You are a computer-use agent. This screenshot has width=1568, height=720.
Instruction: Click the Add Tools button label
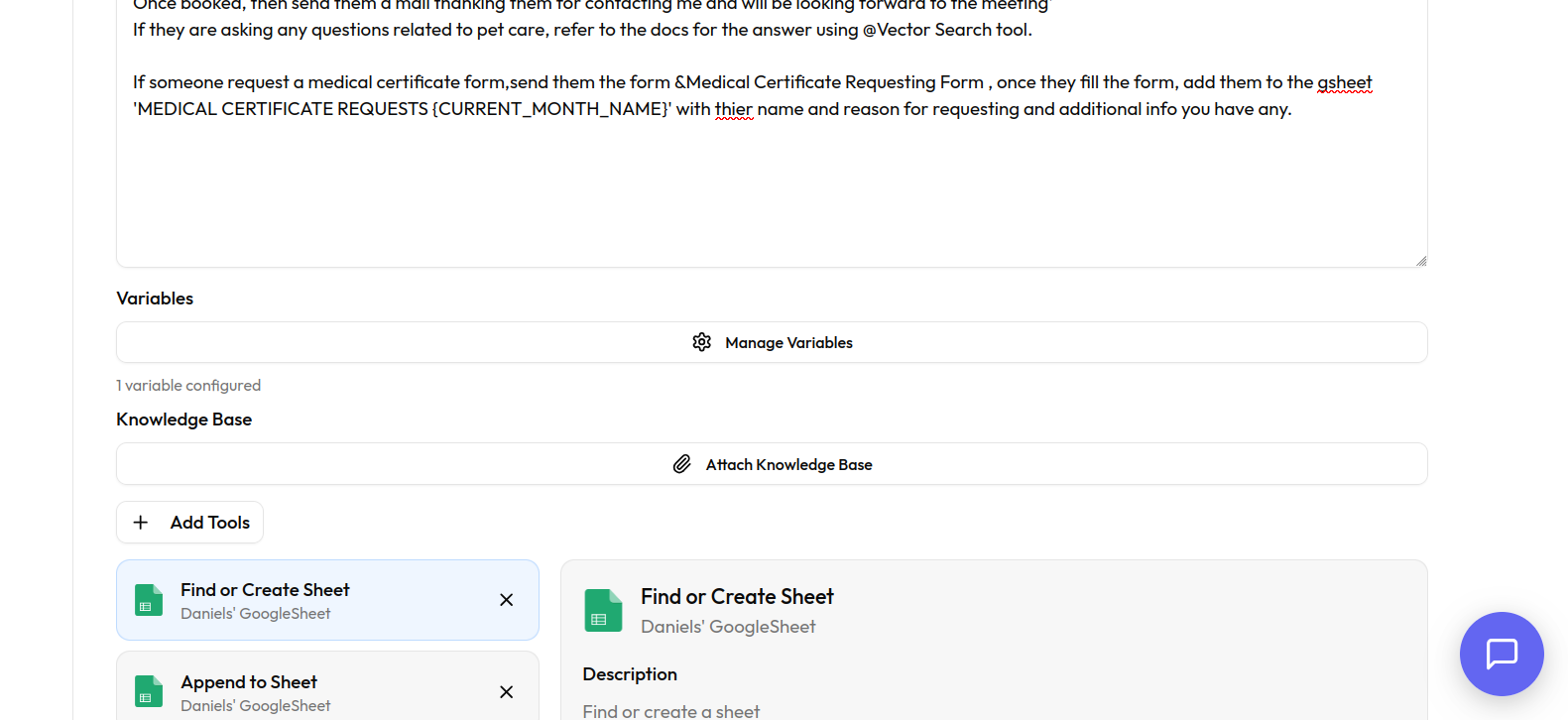pyautogui.click(x=209, y=523)
